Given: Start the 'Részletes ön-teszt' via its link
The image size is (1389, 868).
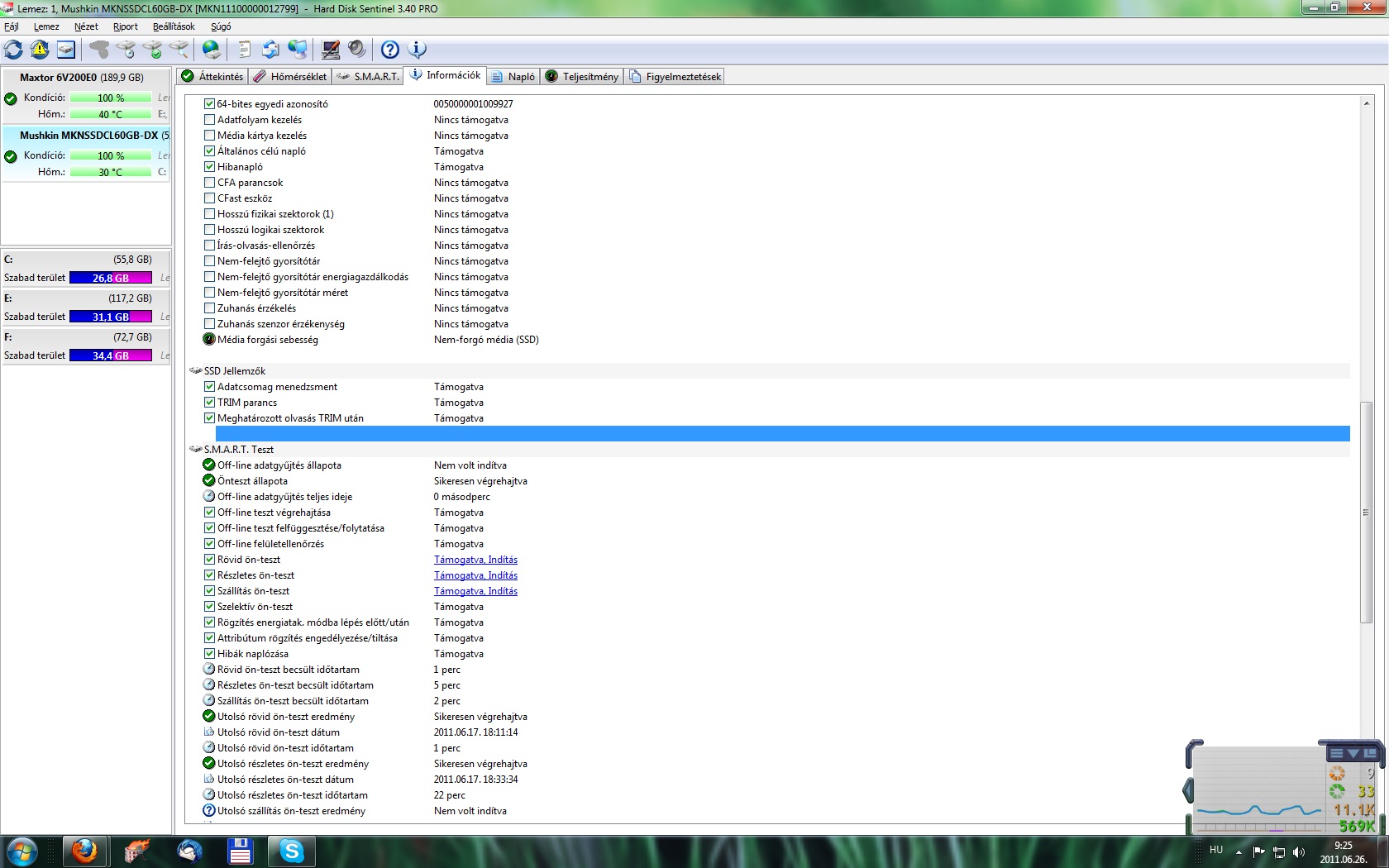Looking at the screenshot, I should coord(475,575).
